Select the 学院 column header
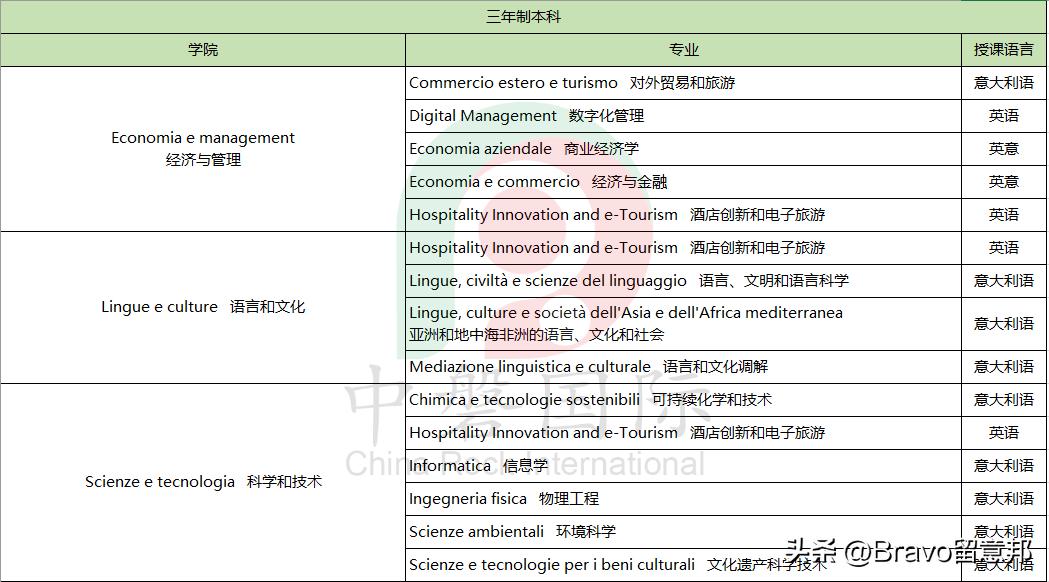The width and height of the screenshot is (1049, 582). (x=202, y=49)
